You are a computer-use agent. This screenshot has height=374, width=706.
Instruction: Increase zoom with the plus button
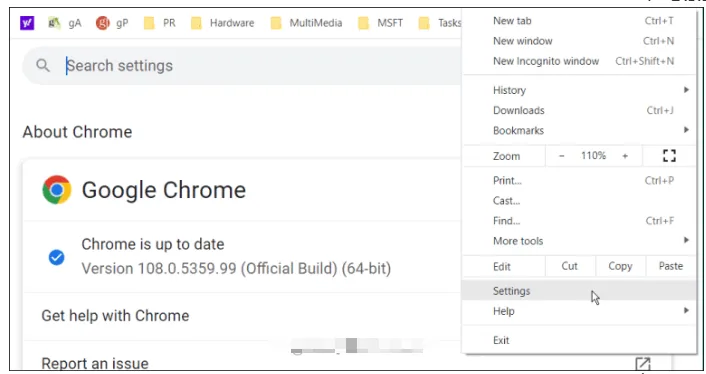pyautogui.click(x=625, y=156)
